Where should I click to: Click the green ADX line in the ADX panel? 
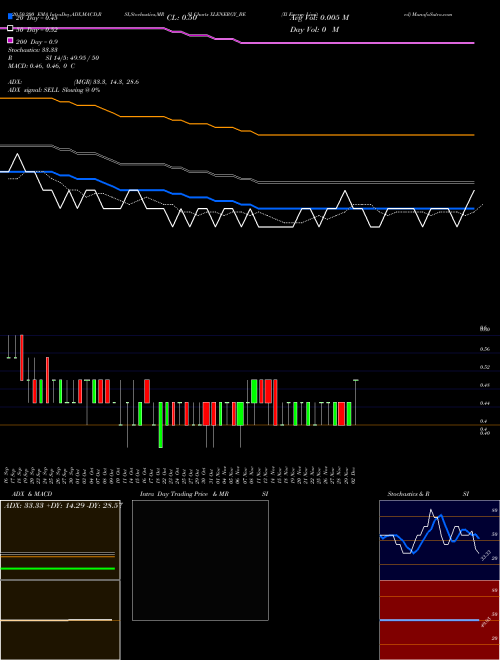58,569
